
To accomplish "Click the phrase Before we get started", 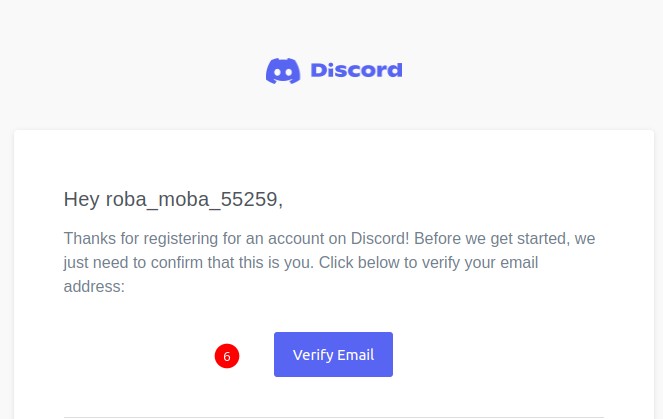I will 491,239.
